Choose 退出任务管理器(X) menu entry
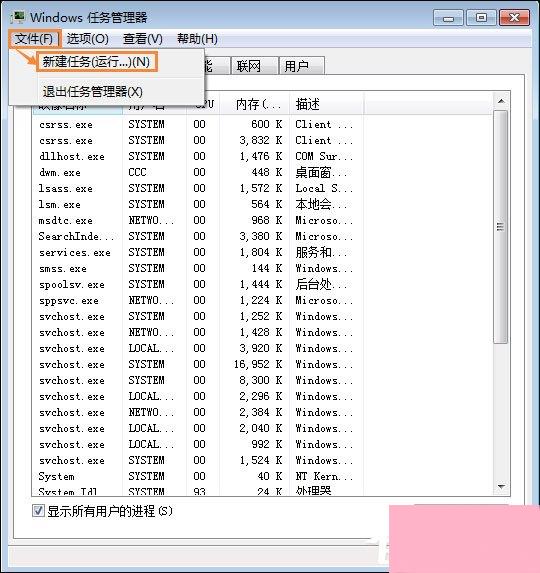The height and width of the screenshot is (573, 540). [x=93, y=91]
